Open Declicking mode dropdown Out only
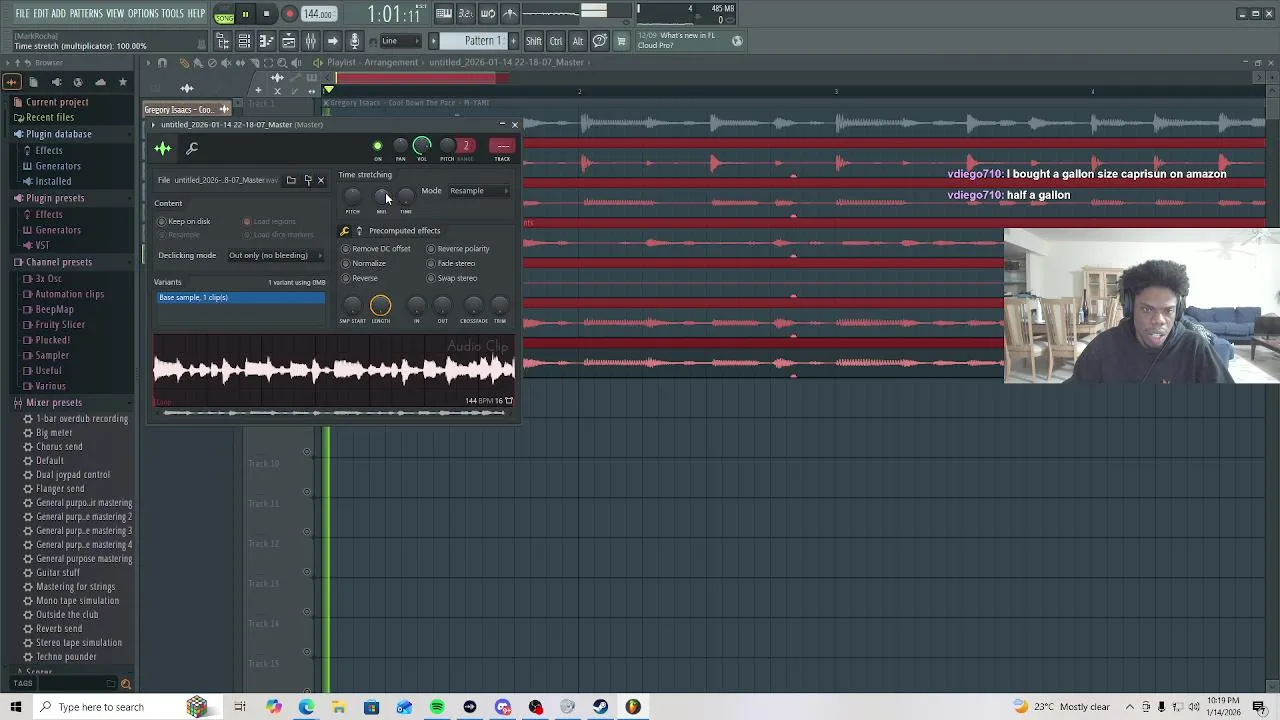 [x=275, y=255]
